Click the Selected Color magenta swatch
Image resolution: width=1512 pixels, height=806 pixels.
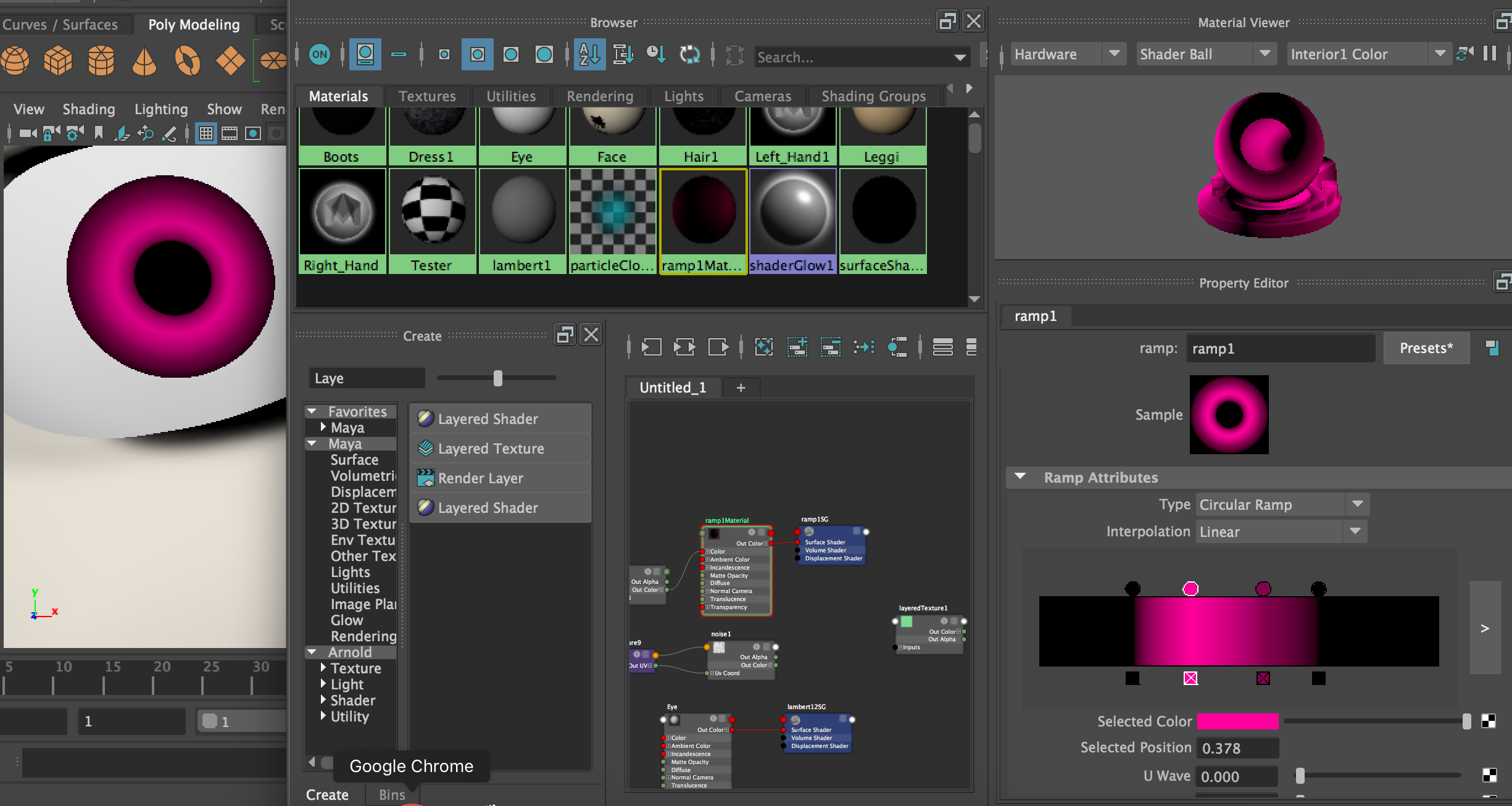[1237, 721]
